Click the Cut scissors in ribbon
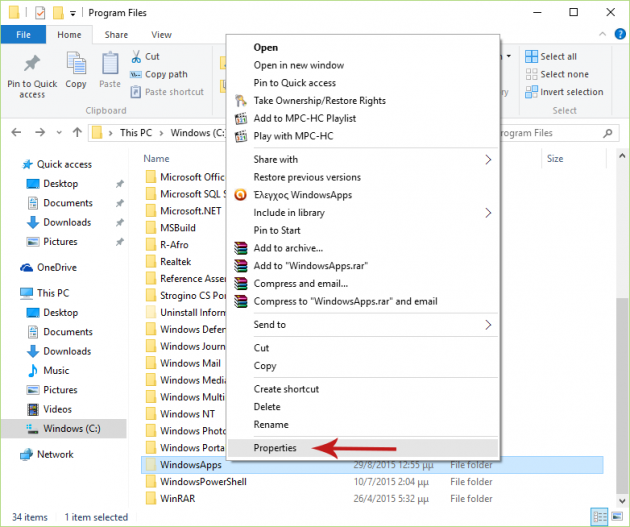 [x=136, y=57]
